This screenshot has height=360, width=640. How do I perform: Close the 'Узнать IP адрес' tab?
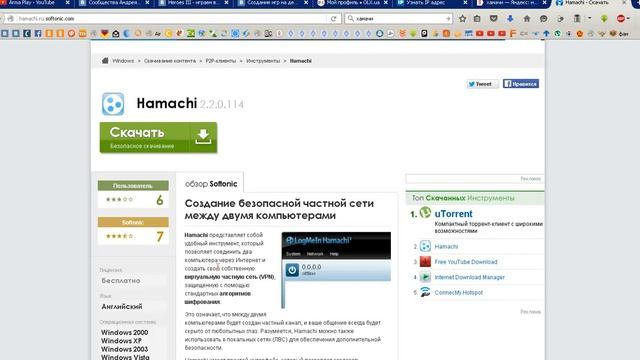465,3
